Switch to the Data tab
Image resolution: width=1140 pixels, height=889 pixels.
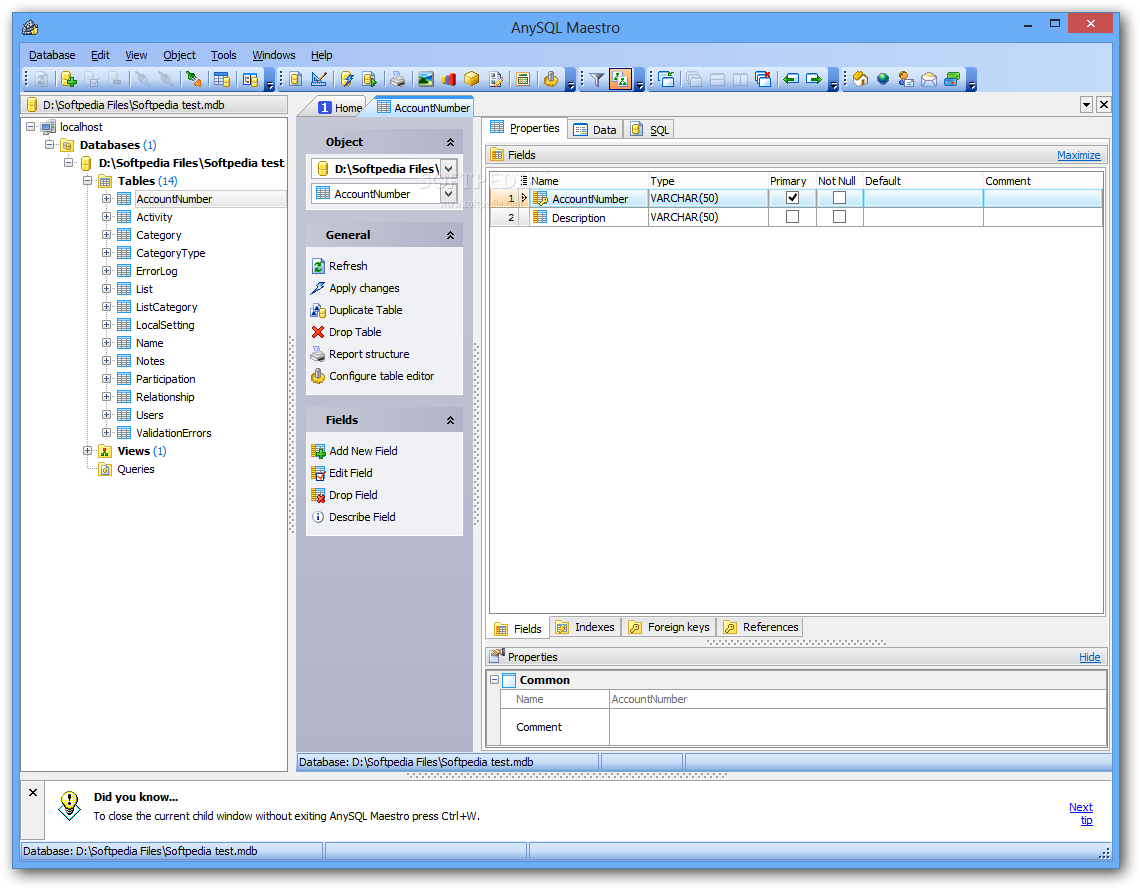[x=595, y=129]
